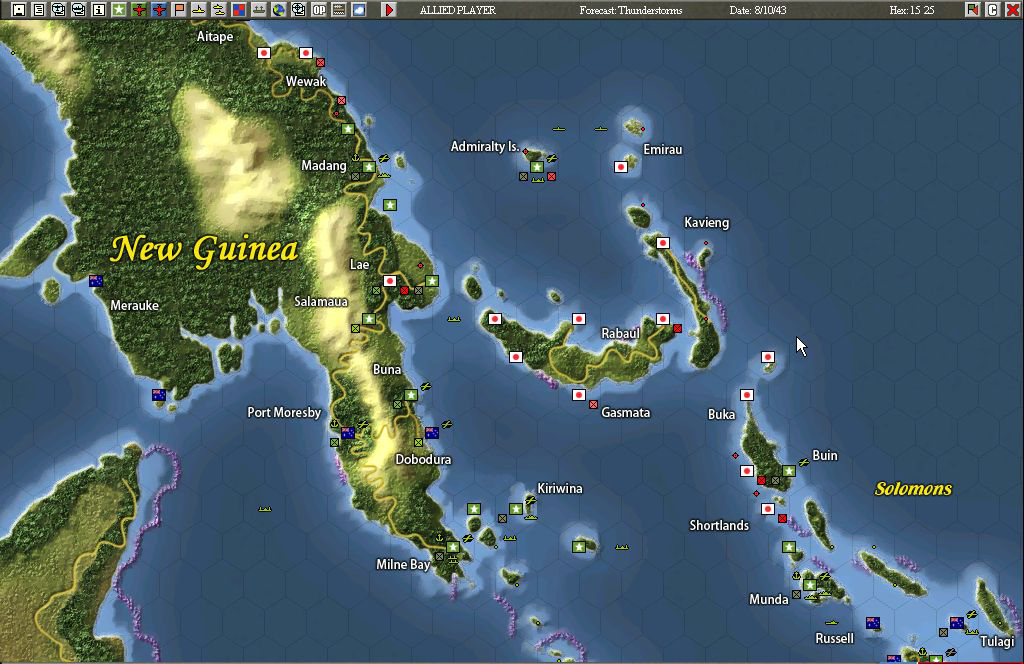Image resolution: width=1024 pixels, height=664 pixels.
Task: Select the Australian flag at Merauke
Action: tap(96, 281)
